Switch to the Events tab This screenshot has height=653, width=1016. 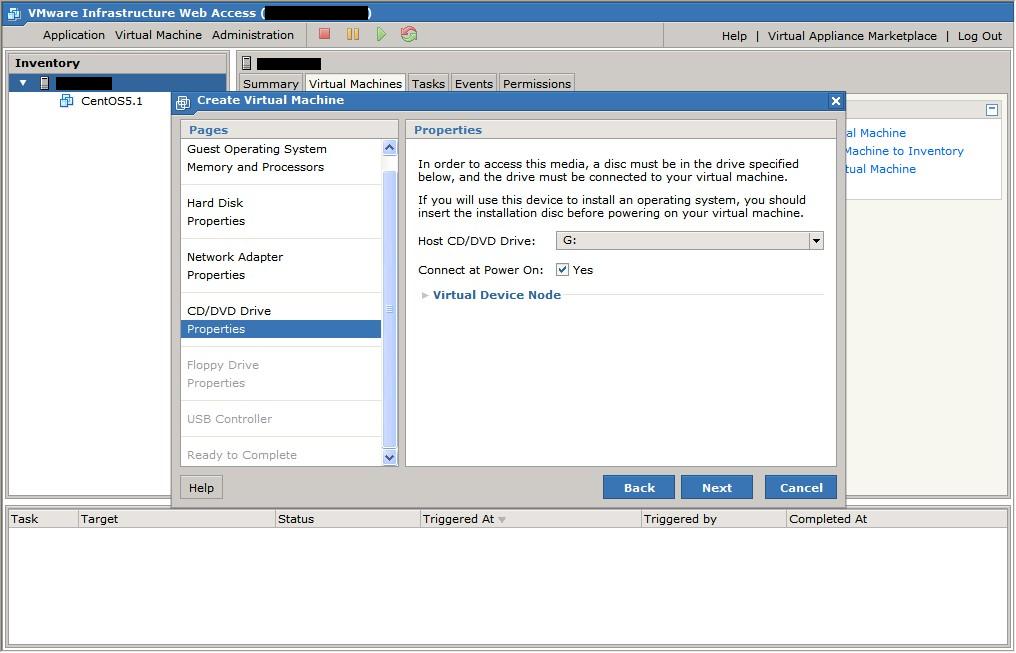point(474,84)
